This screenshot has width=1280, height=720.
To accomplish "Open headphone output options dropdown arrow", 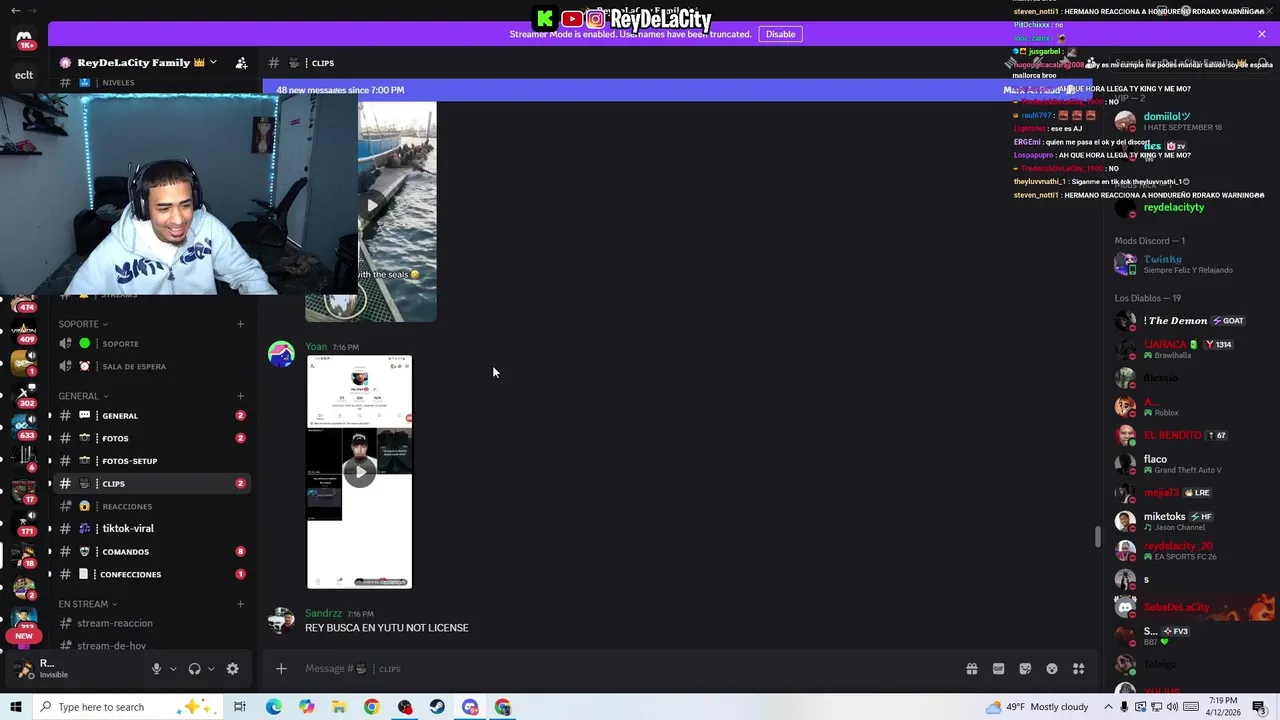I will [210, 669].
